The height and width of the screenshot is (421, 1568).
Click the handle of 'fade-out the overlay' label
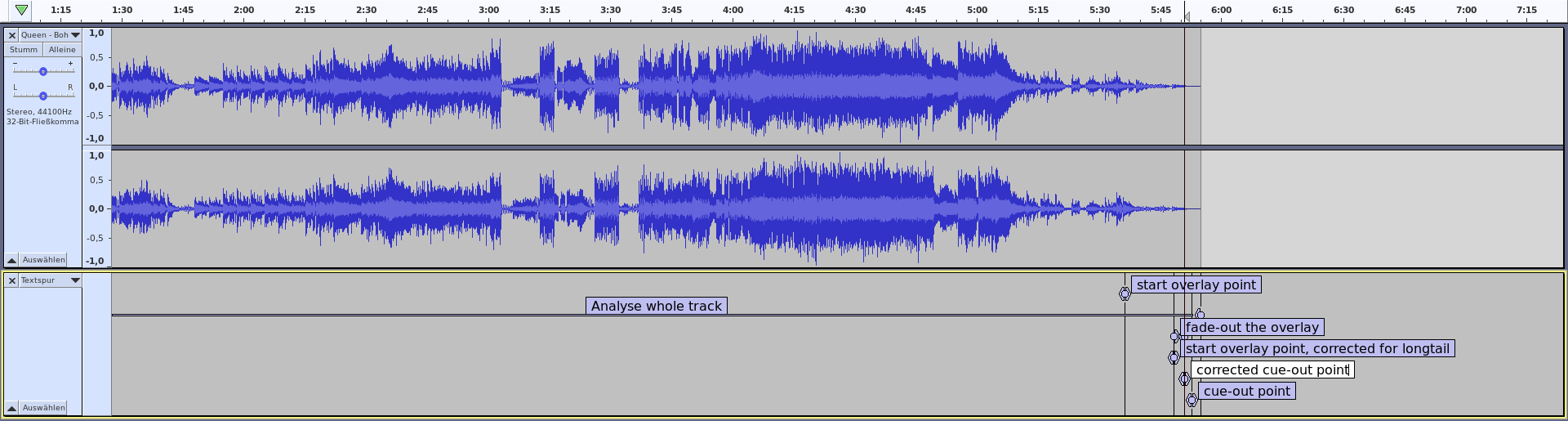pyautogui.click(x=1174, y=336)
